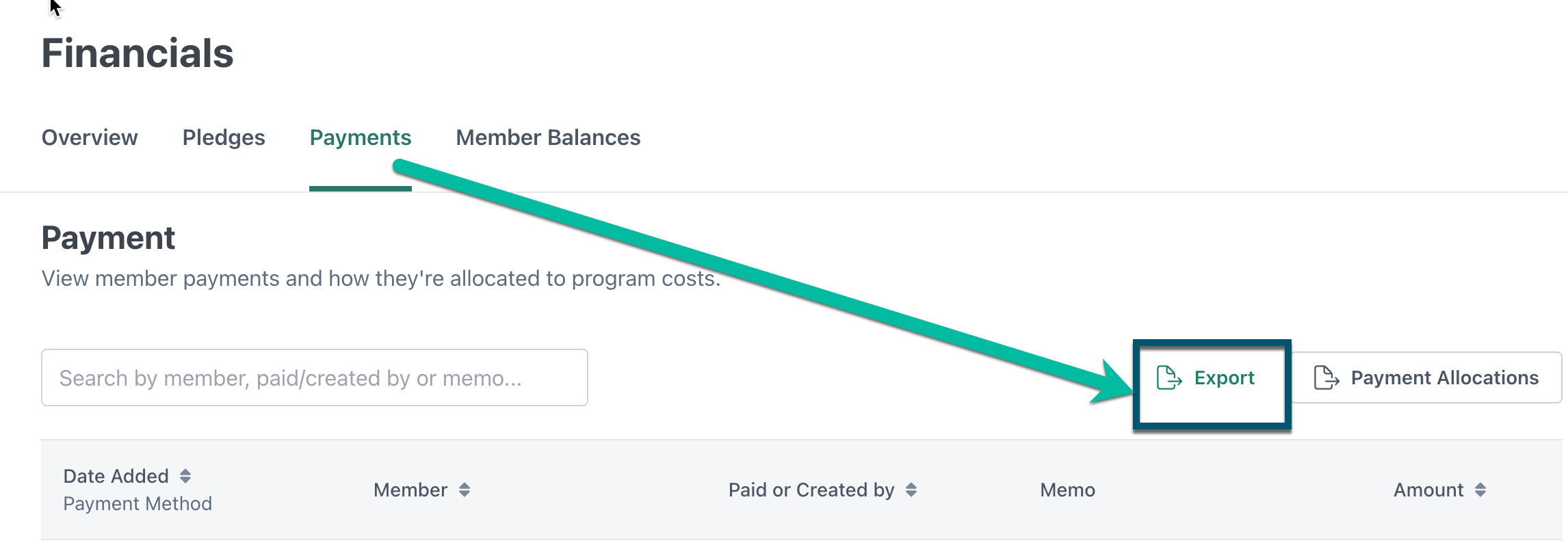The height and width of the screenshot is (558, 1568).
Task: Focus the payment search field
Action: pos(315,377)
